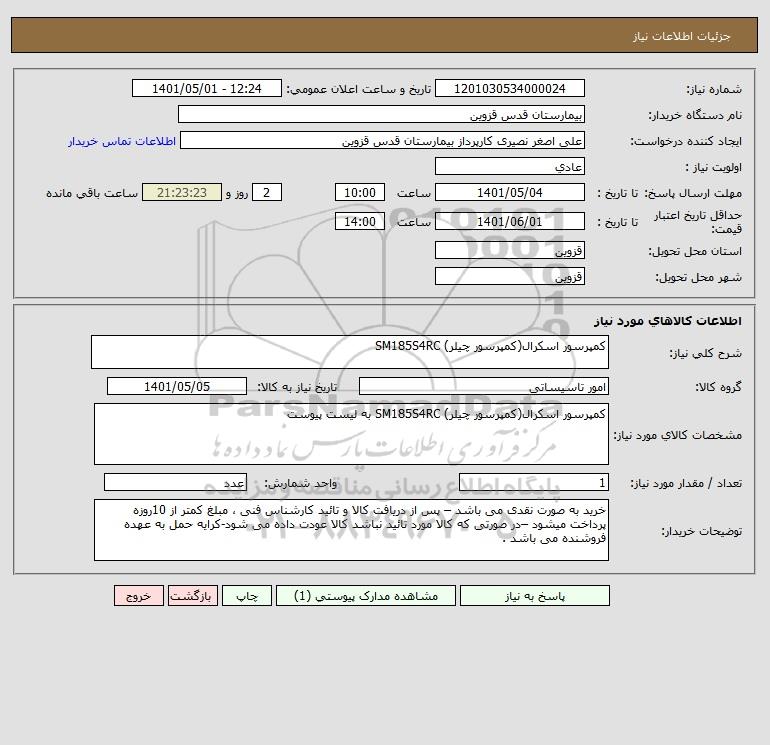Click the text ساعت باقی مانده
The image size is (770, 745).
(92, 193)
